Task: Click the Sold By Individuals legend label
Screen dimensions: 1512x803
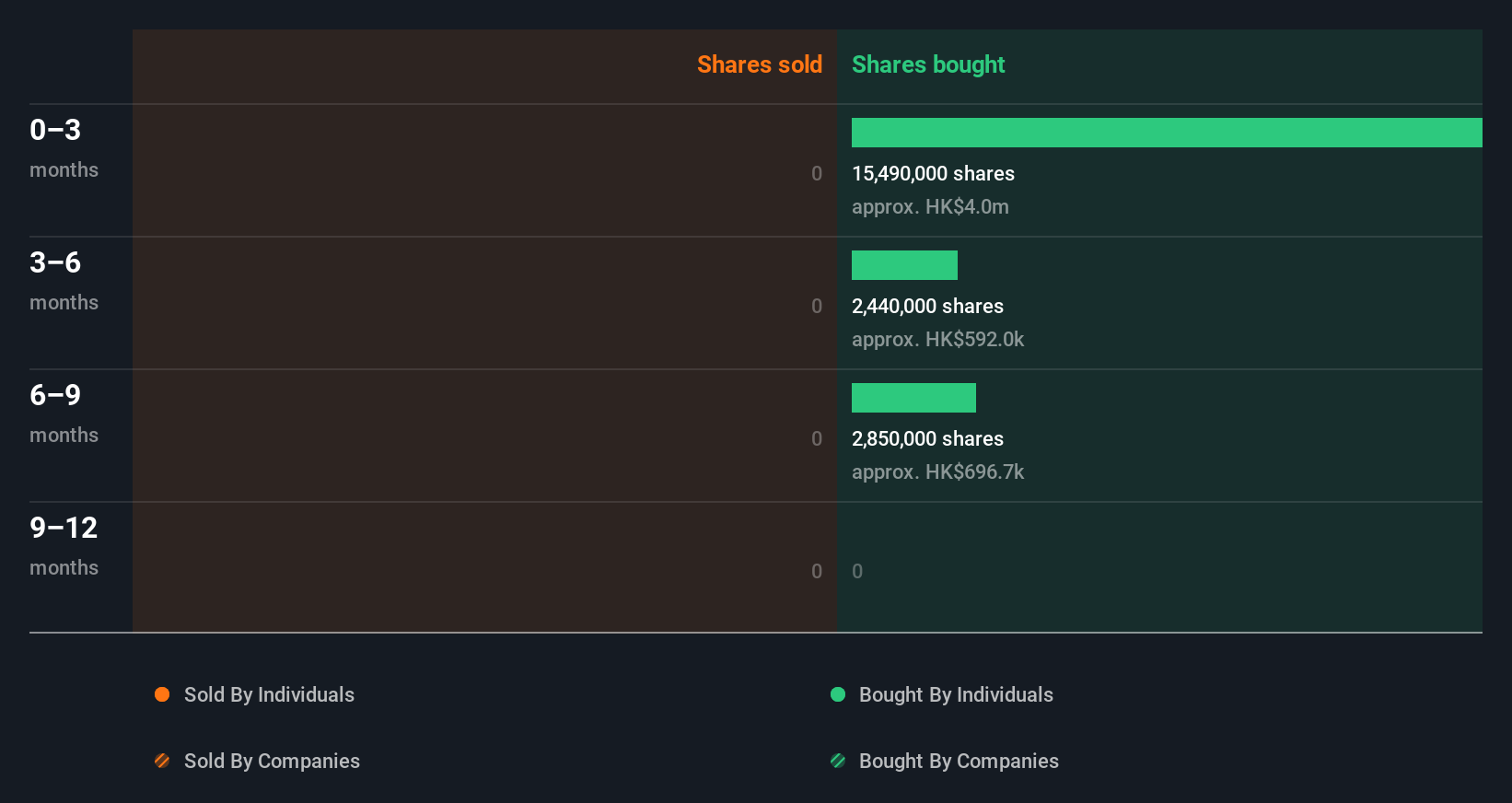Action: 269,694
